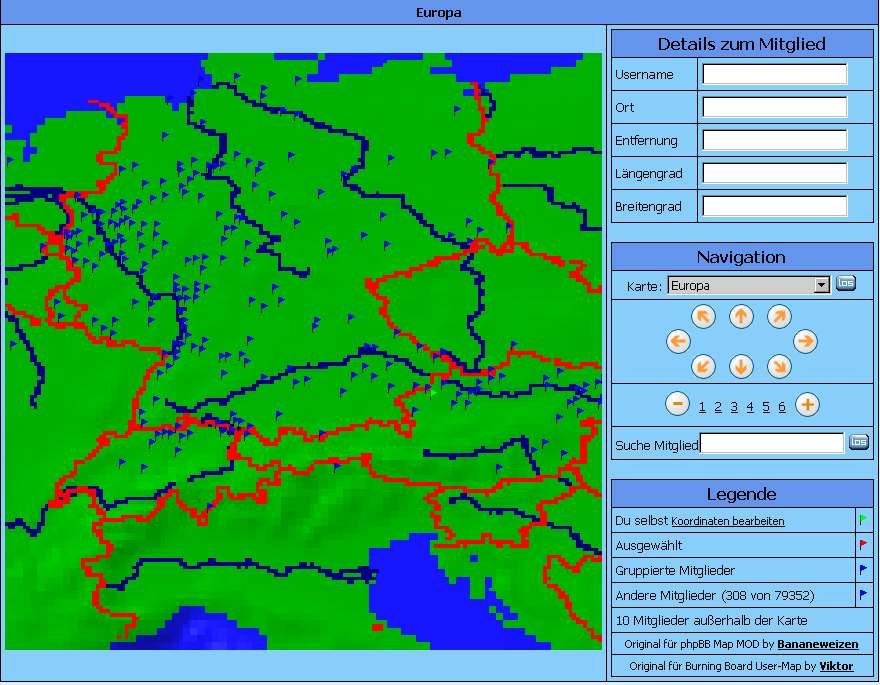880x685 pixels.
Task: Select zoom level 4
Action: (750, 407)
